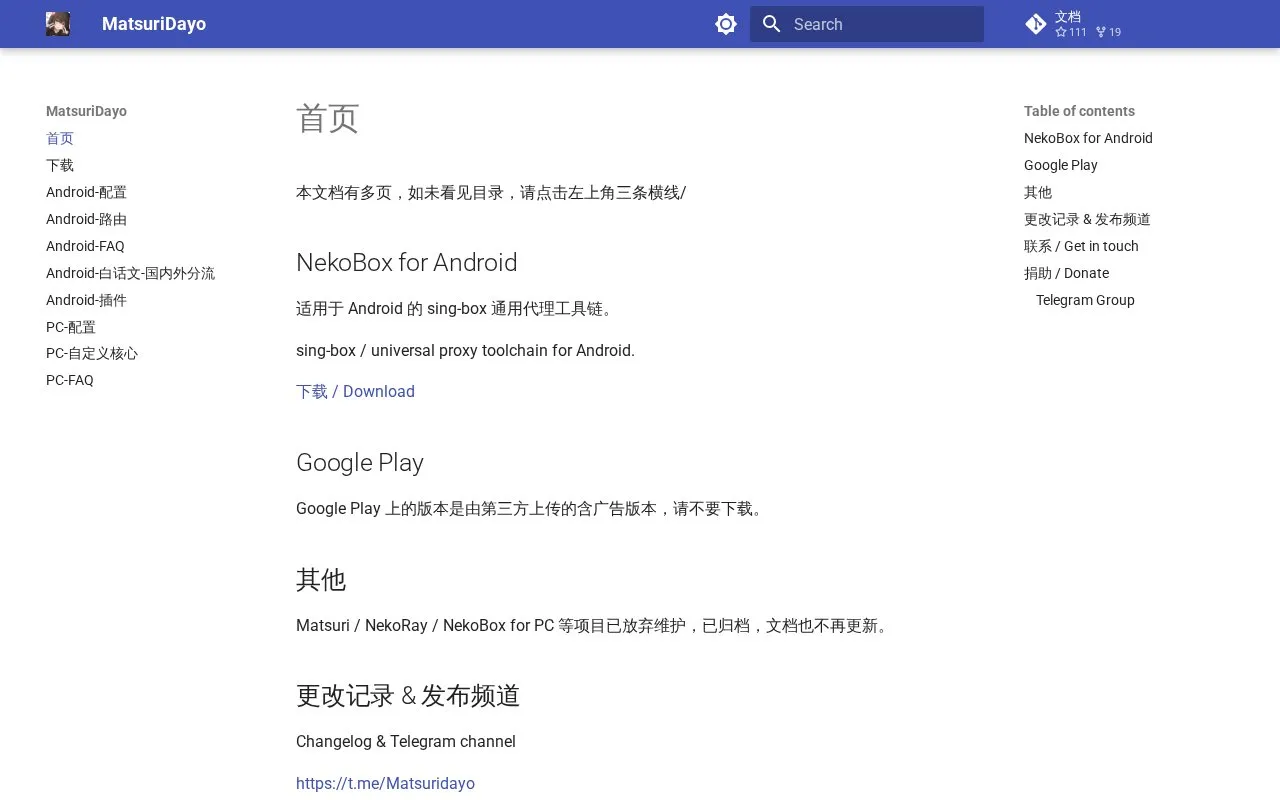Toggle the light/dark theme icon

[x=726, y=24]
